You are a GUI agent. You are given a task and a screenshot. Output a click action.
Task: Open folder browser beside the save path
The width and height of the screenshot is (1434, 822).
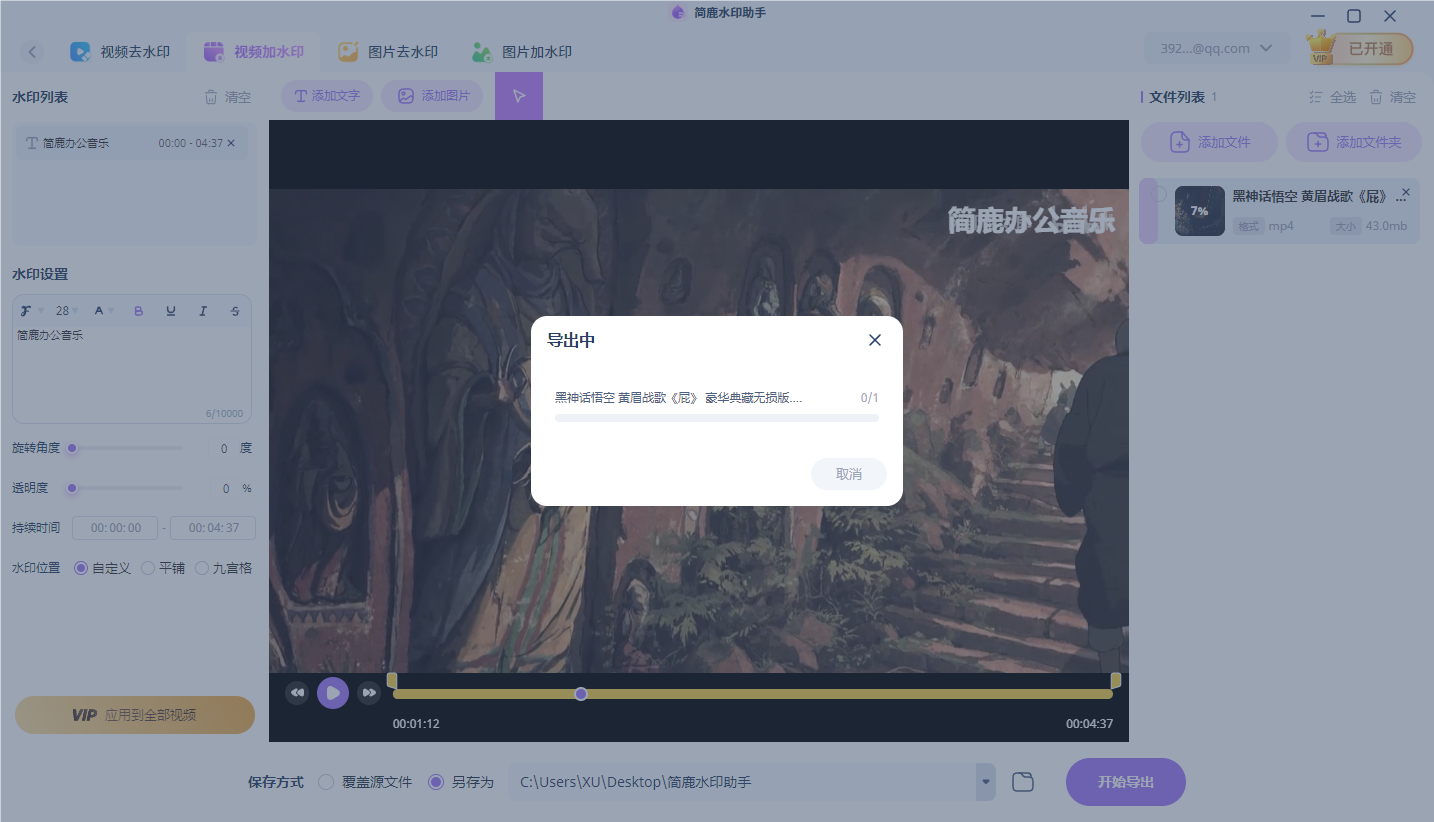pyautogui.click(x=1022, y=781)
